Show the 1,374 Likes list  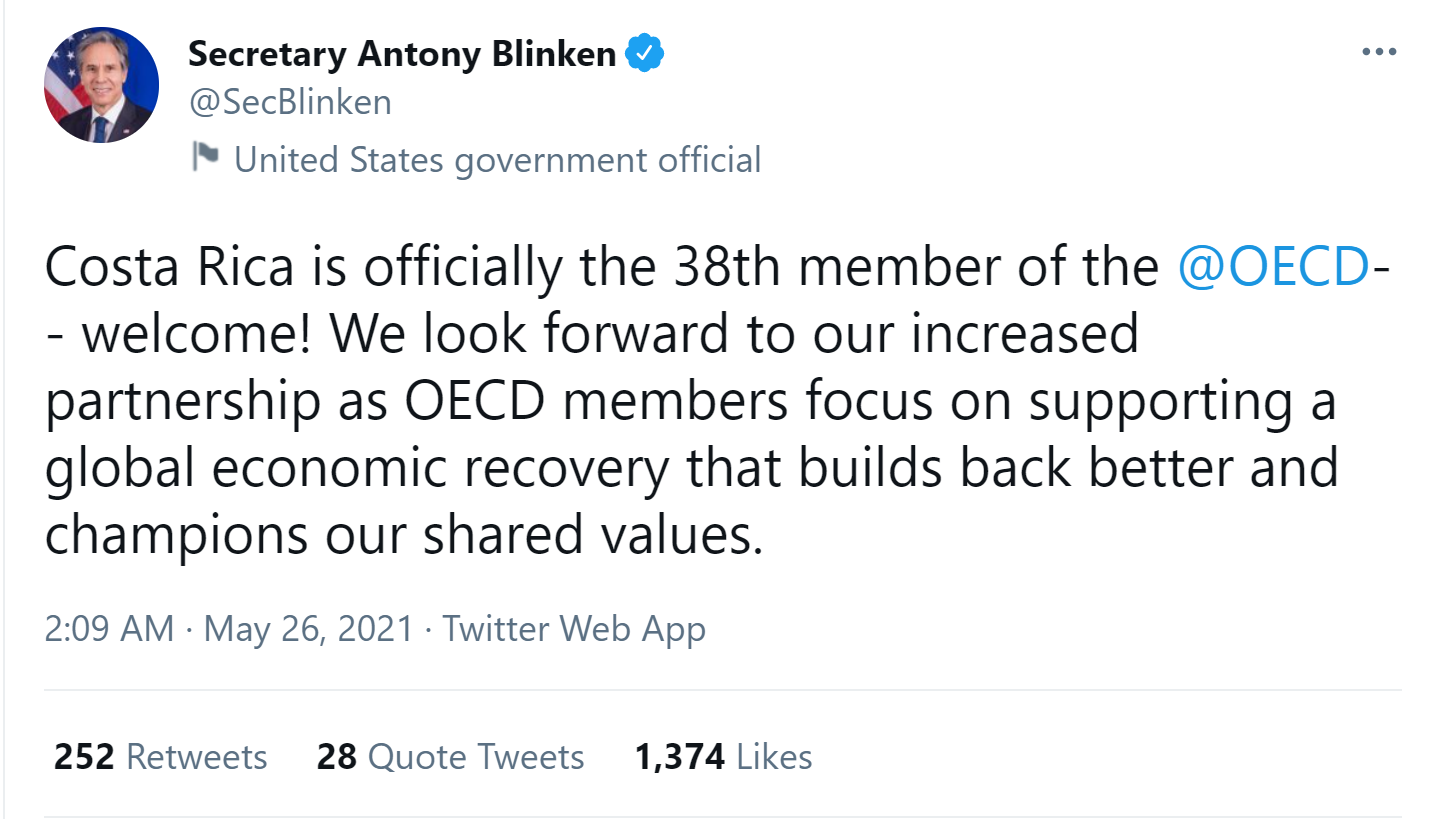(723, 757)
